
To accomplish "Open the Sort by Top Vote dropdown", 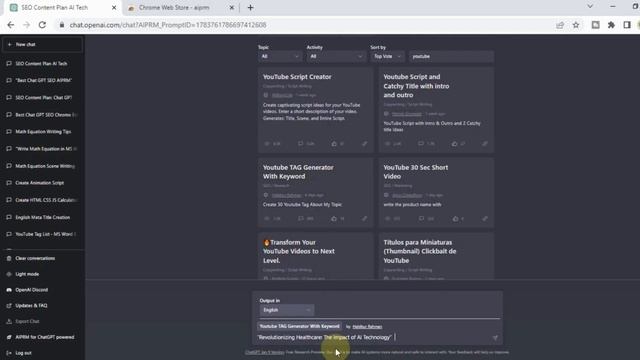I will coord(387,56).
